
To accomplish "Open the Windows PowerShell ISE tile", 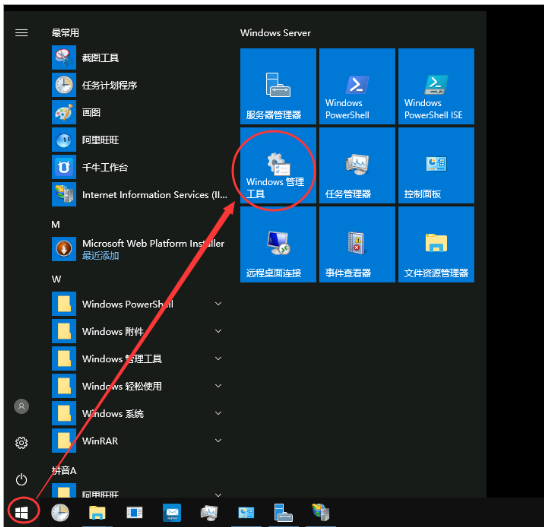I will pyautogui.click(x=436, y=86).
